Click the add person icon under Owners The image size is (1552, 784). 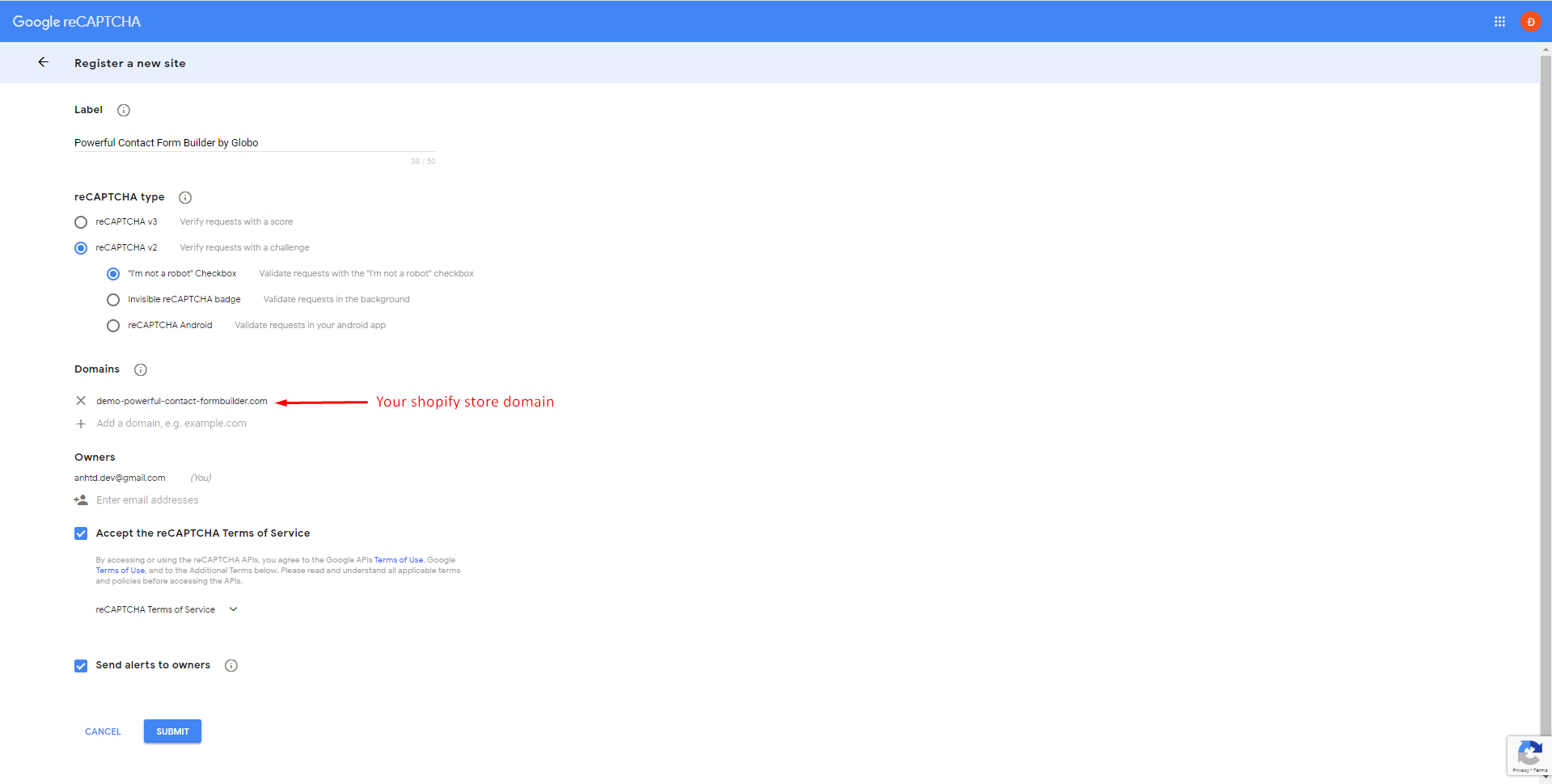[x=81, y=500]
